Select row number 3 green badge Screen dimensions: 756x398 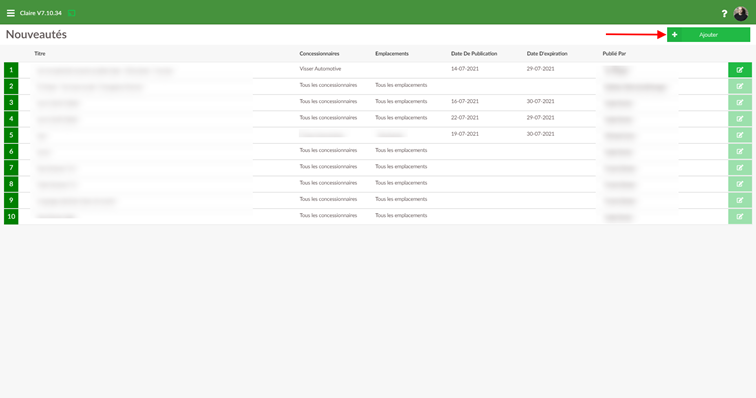pos(11,102)
